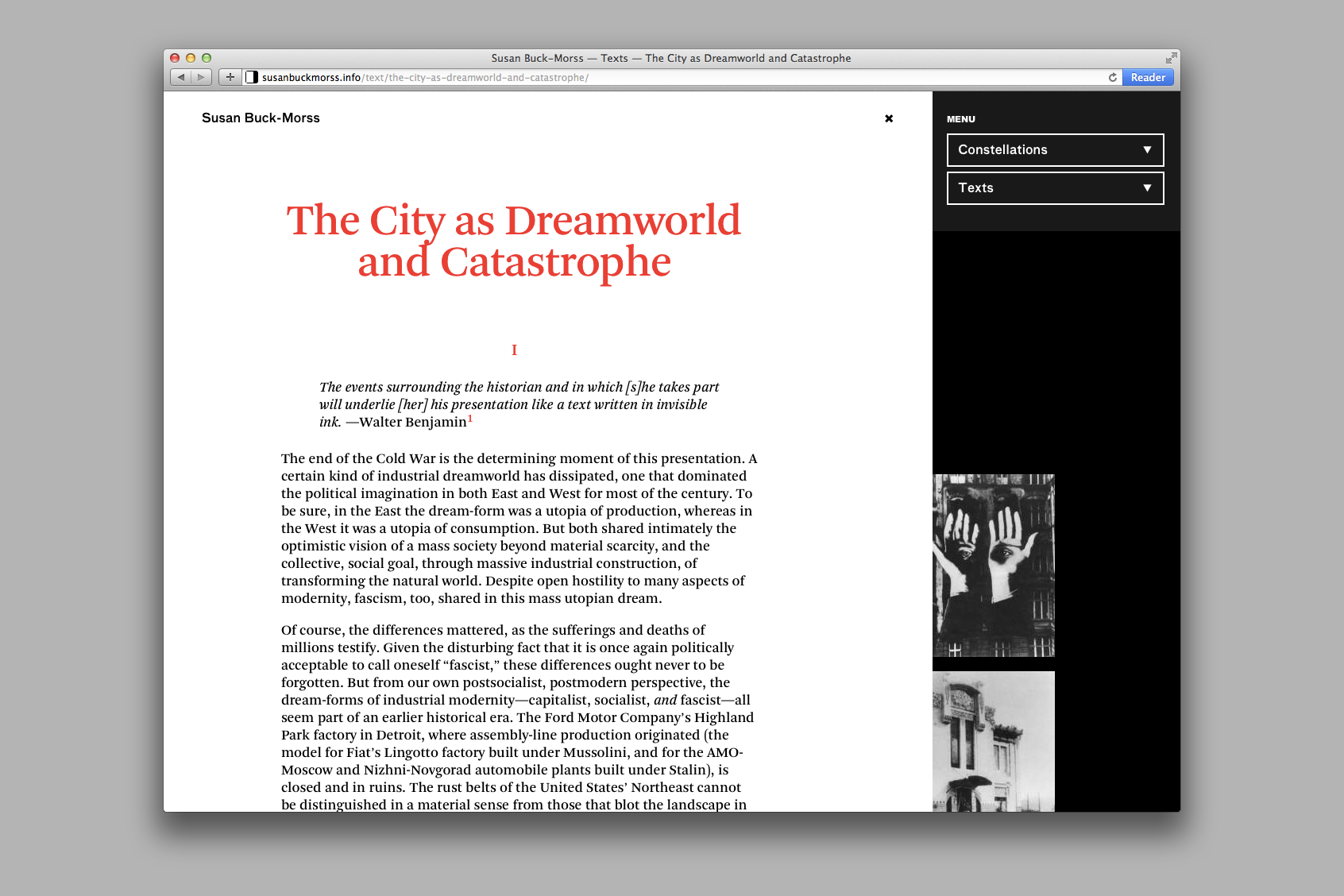Open the hands-over-eyes photo thumbnail

pyautogui.click(x=994, y=566)
